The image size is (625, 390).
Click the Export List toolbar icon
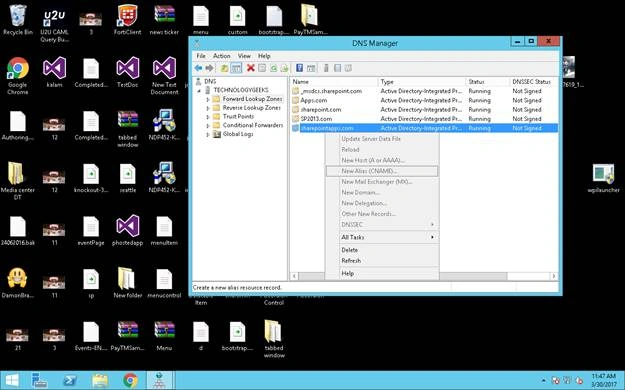[284, 68]
